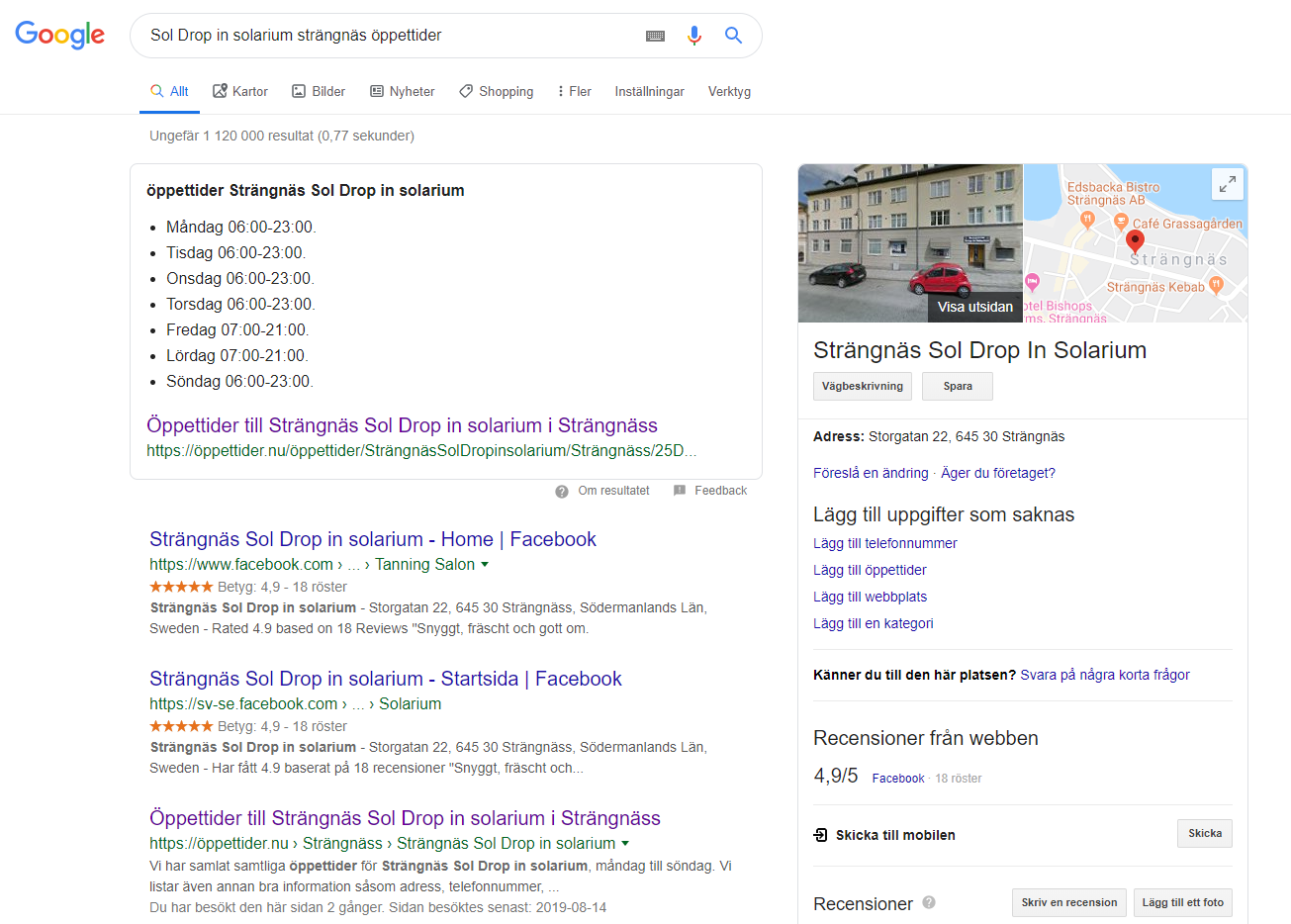Screen dimensions: 1291x924
Task: Click Lägg till webbplats link
Action: coord(870,597)
